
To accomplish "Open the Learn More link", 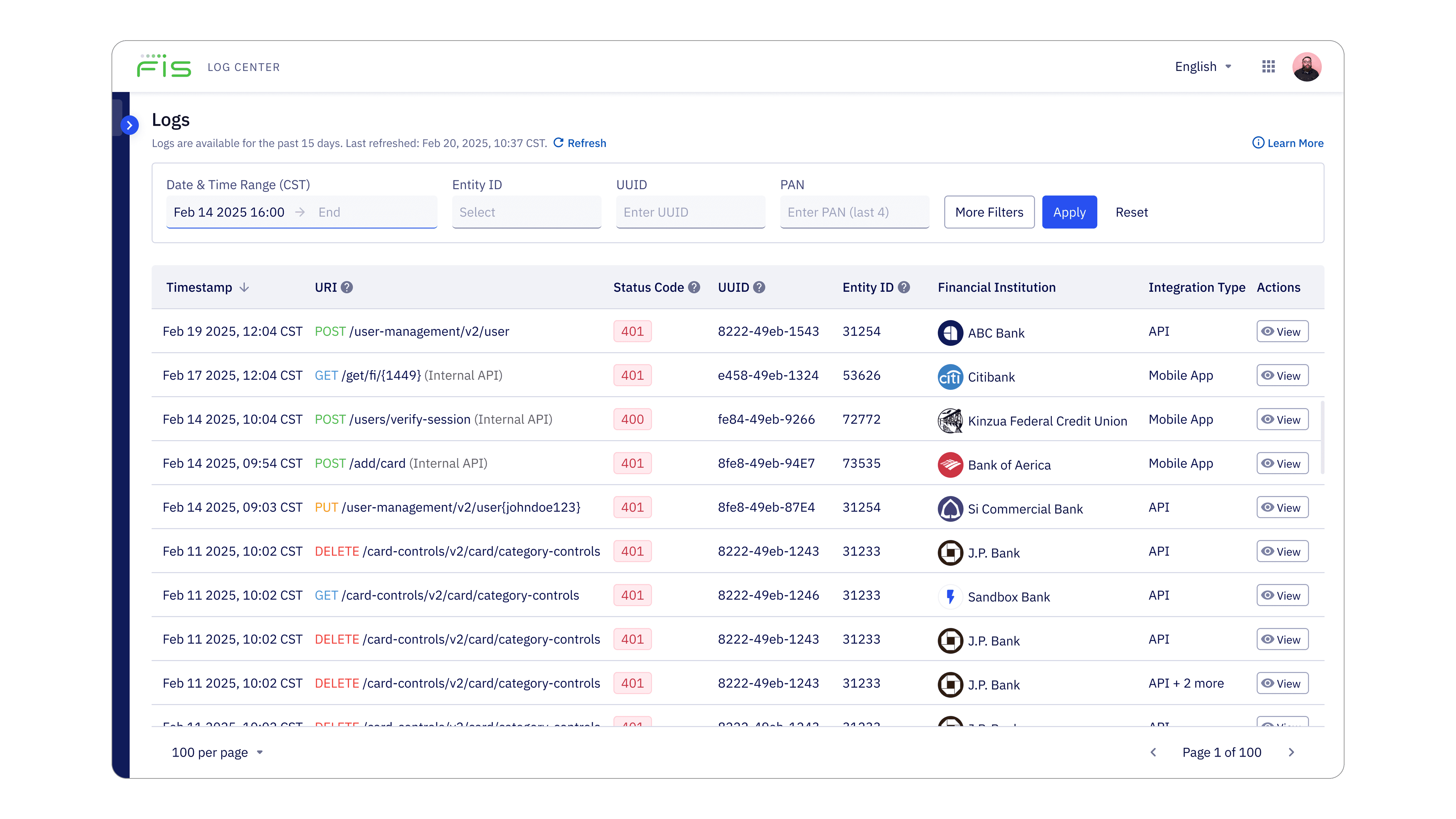I will (1288, 143).
